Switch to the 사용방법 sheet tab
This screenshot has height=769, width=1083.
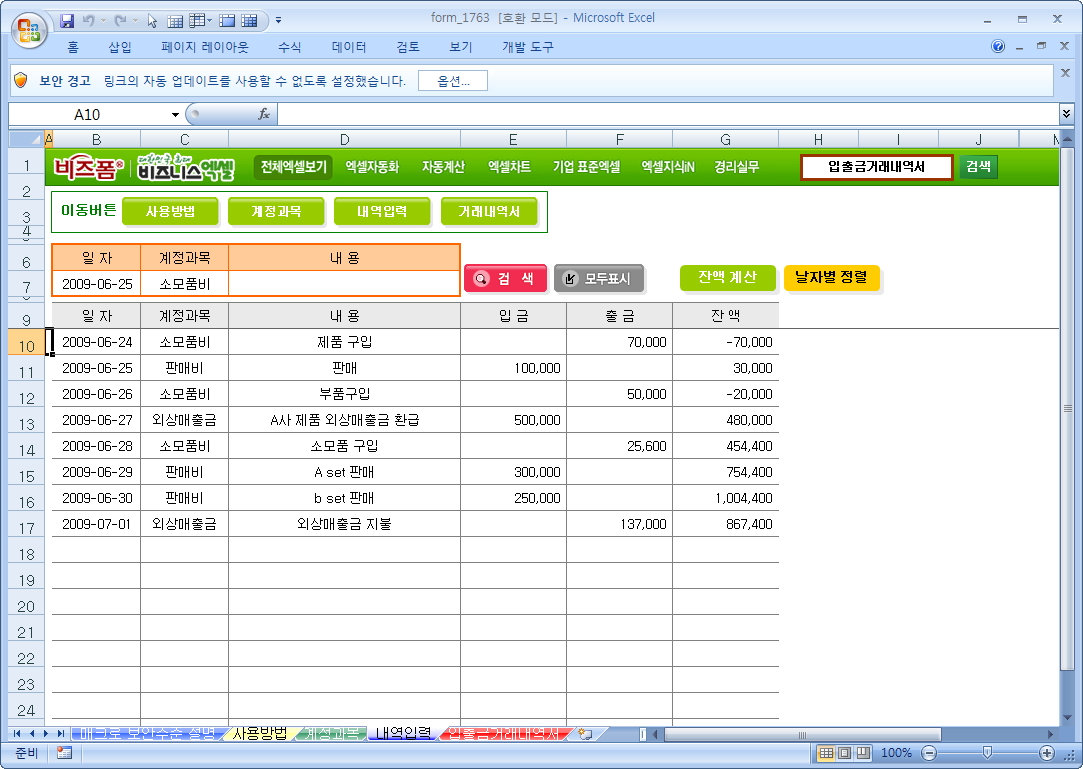click(259, 734)
